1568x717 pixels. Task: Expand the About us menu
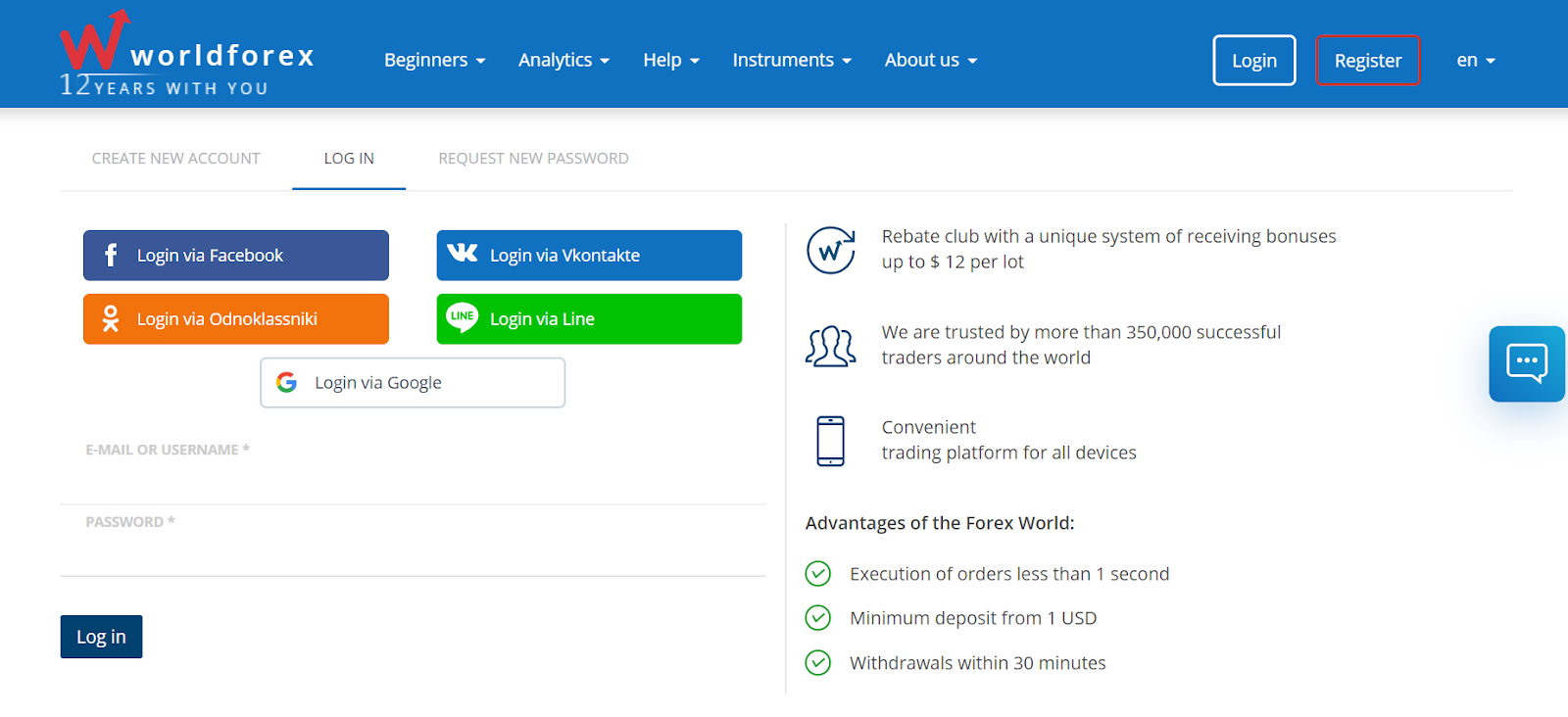coord(931,60)
